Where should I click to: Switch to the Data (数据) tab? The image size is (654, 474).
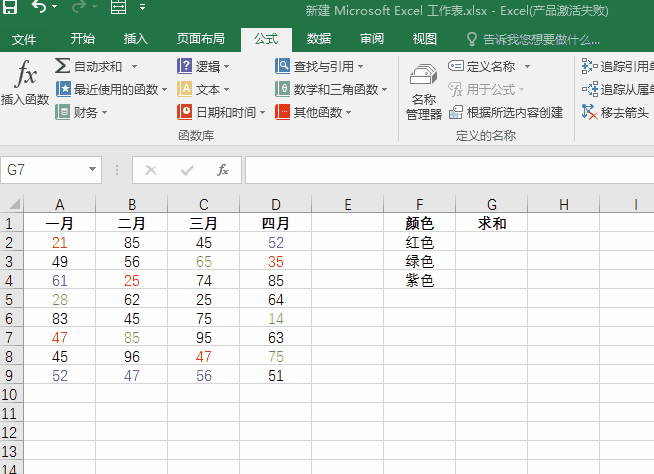click(319, 39)
